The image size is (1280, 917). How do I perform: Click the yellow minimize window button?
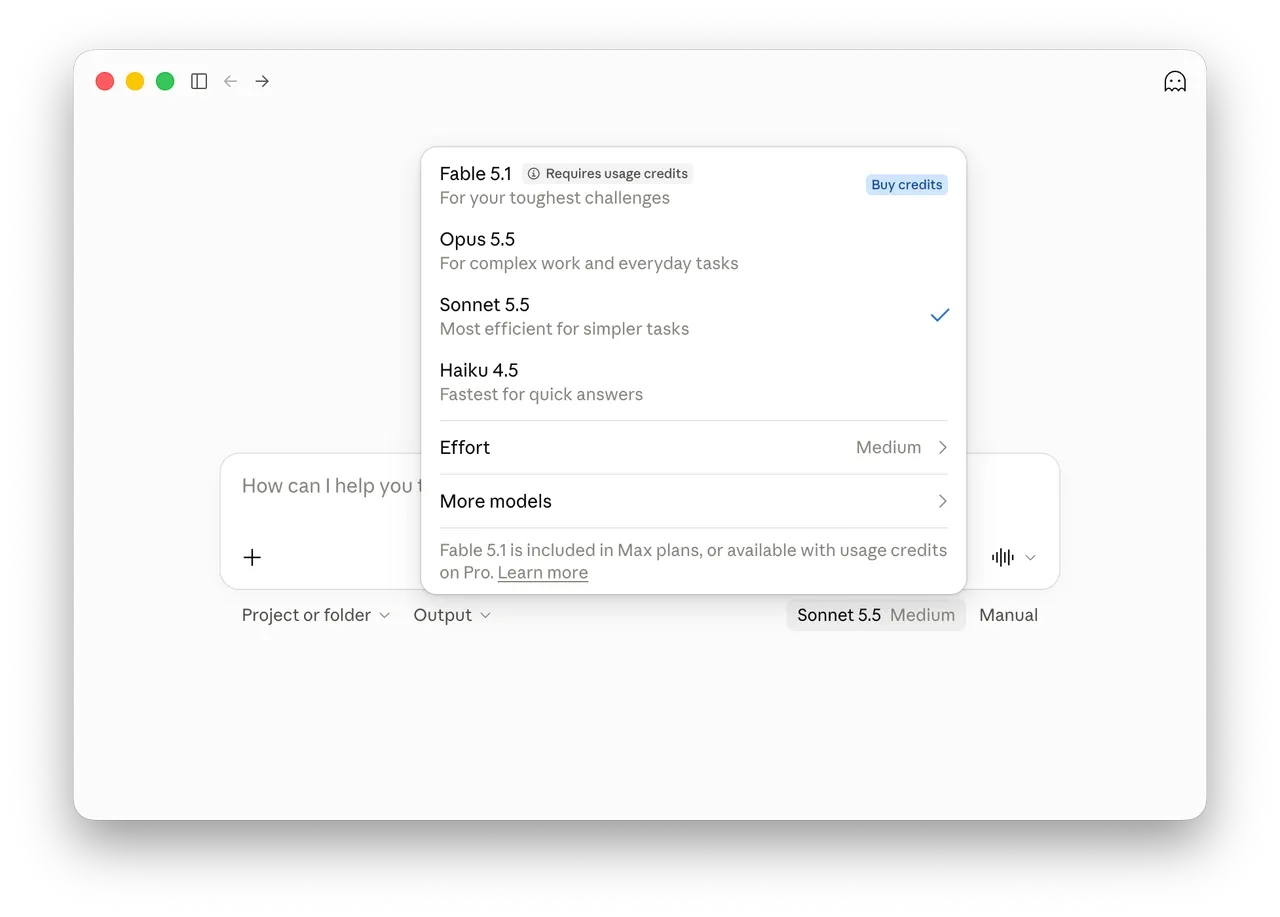(135, 81)
